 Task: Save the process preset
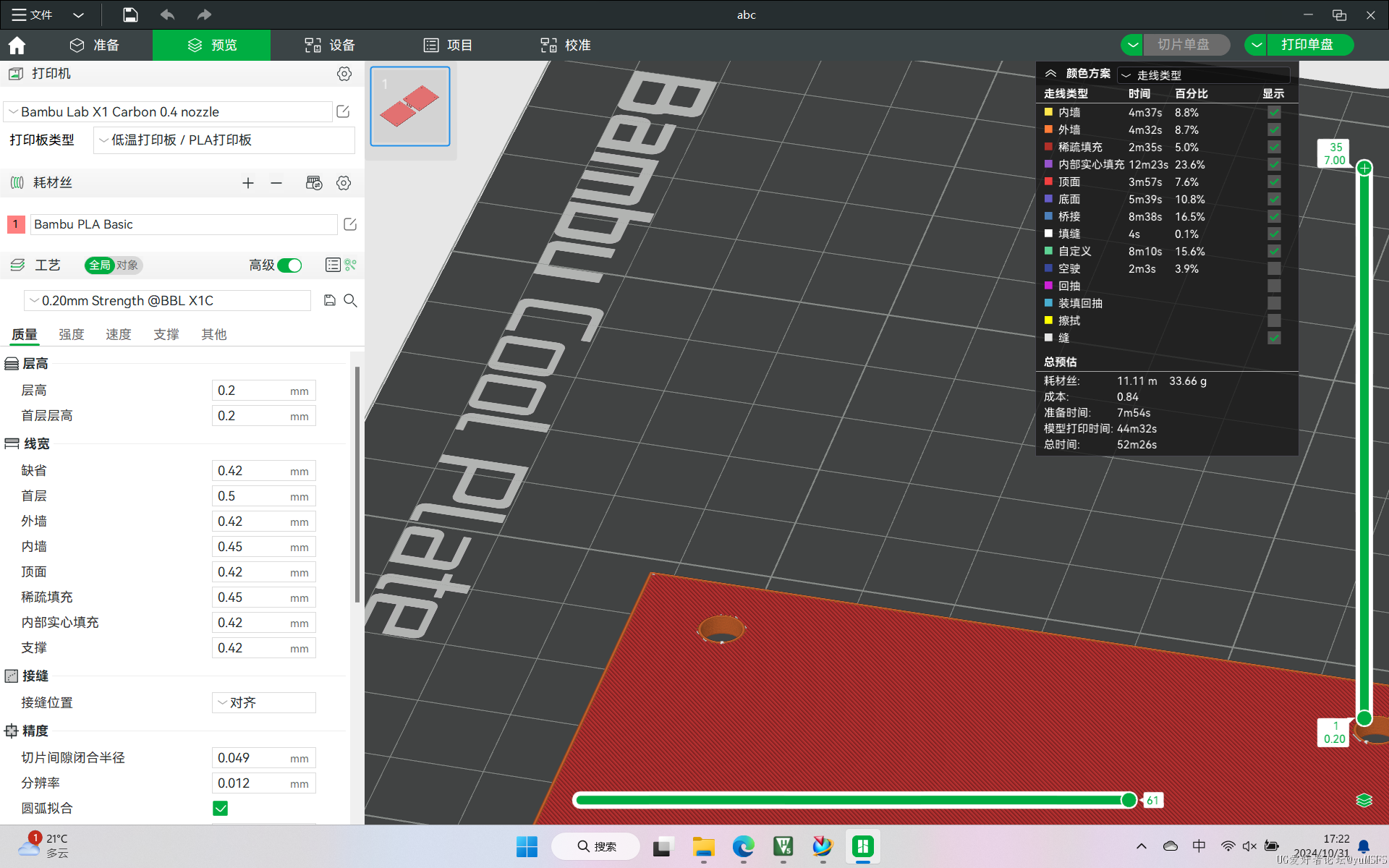click(330, 300)
